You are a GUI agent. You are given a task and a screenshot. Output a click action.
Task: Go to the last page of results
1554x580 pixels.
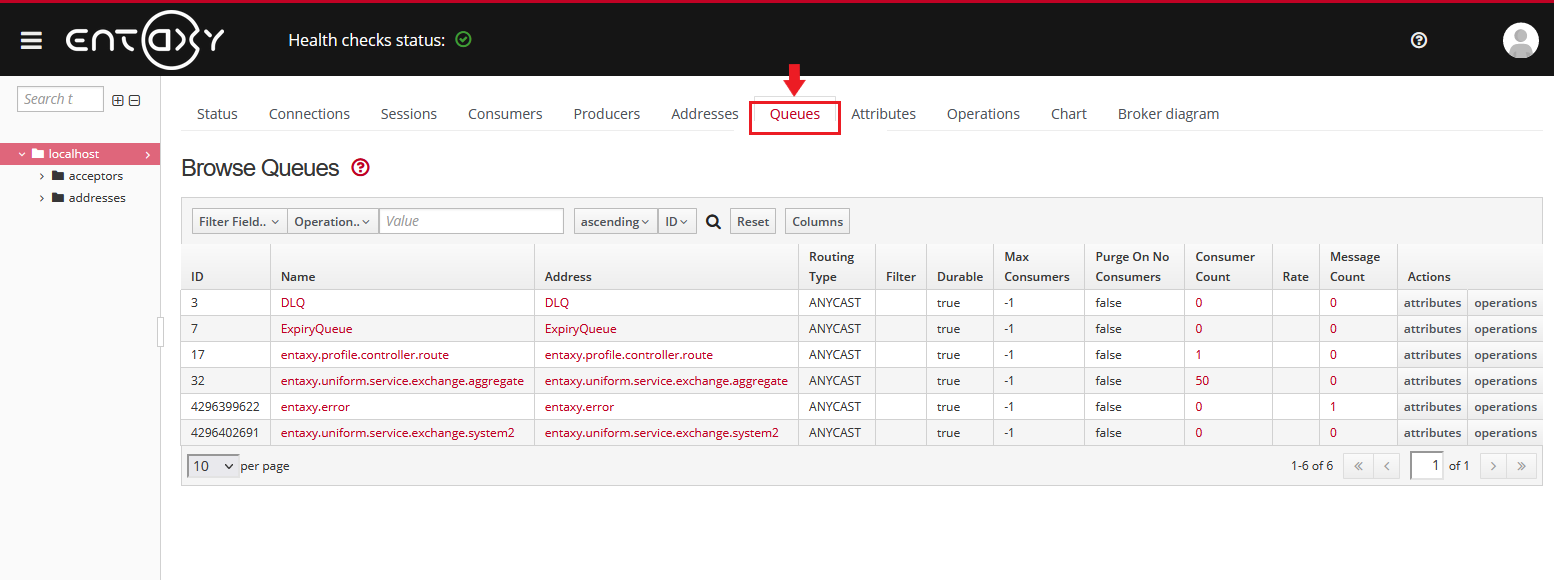coord(1521,466)
